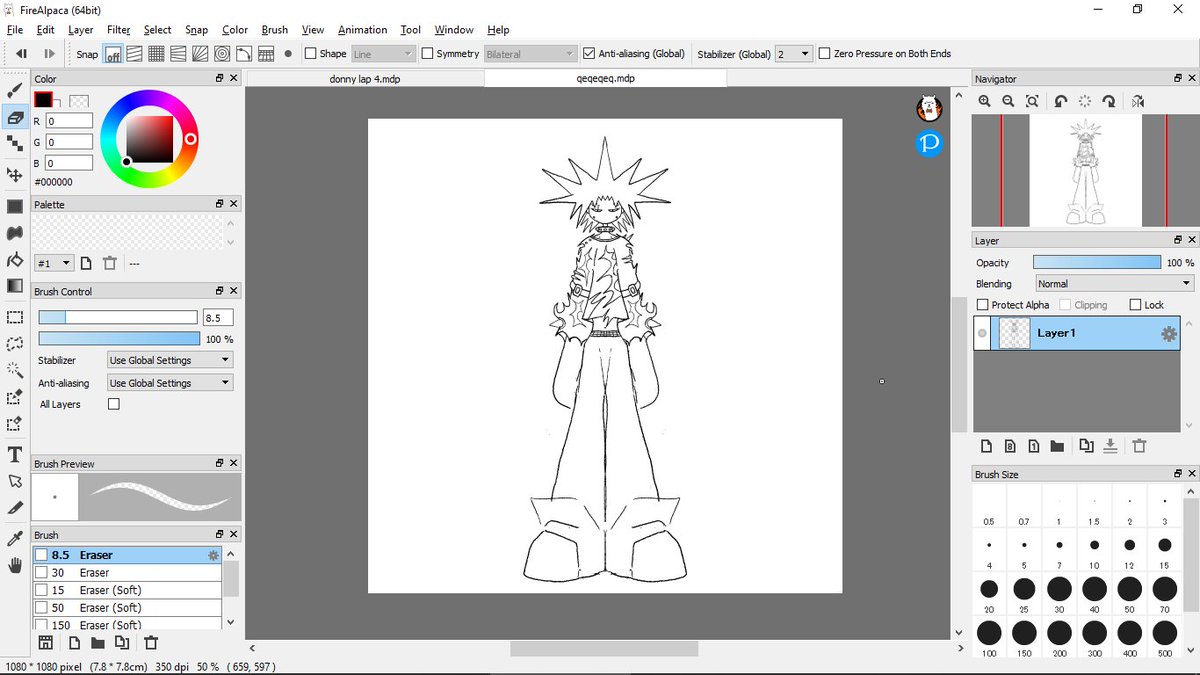Open the palette #1 dropdown

point(54,263)
